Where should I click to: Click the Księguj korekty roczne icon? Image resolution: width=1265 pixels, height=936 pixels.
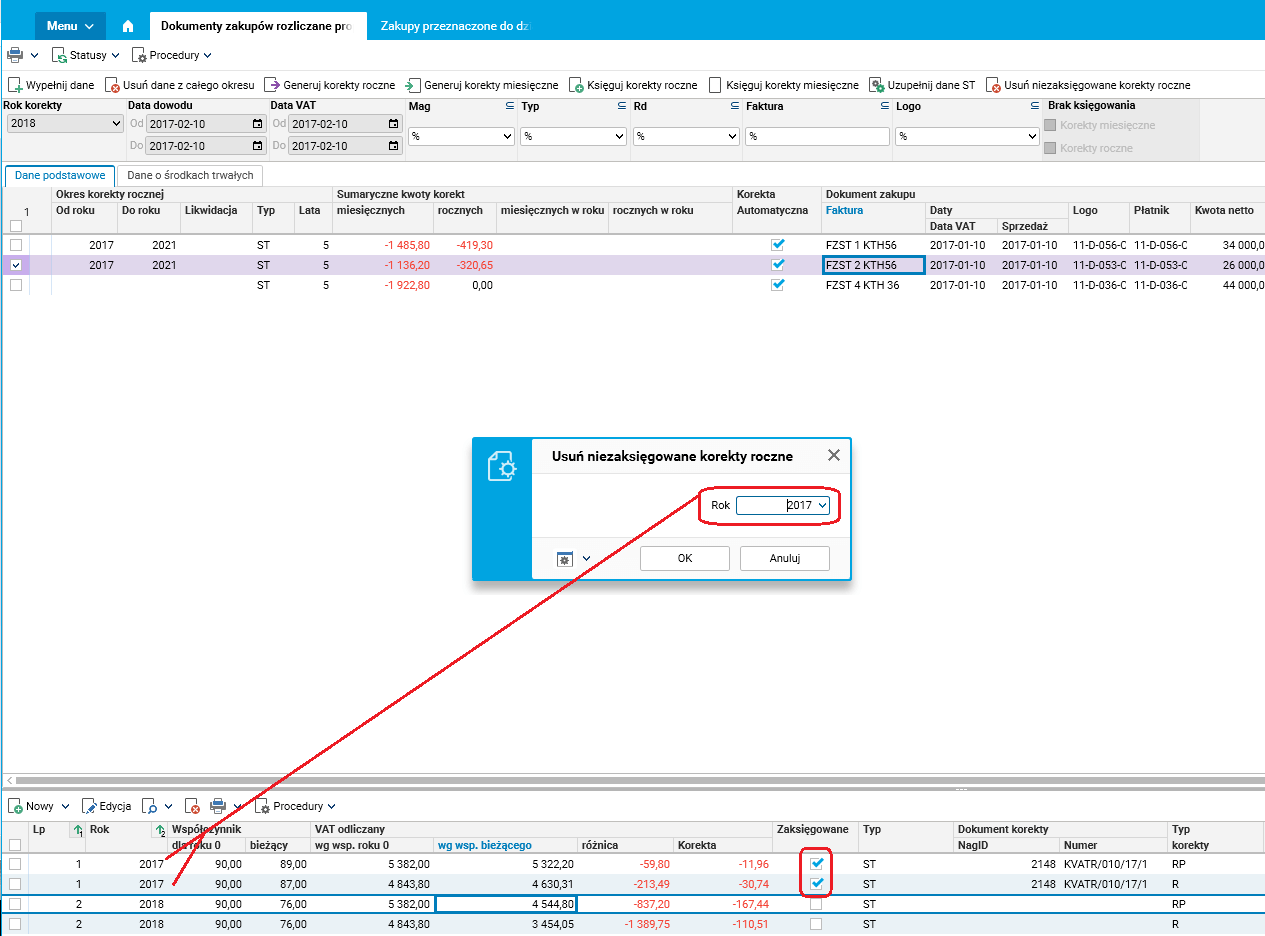(576, 86)
